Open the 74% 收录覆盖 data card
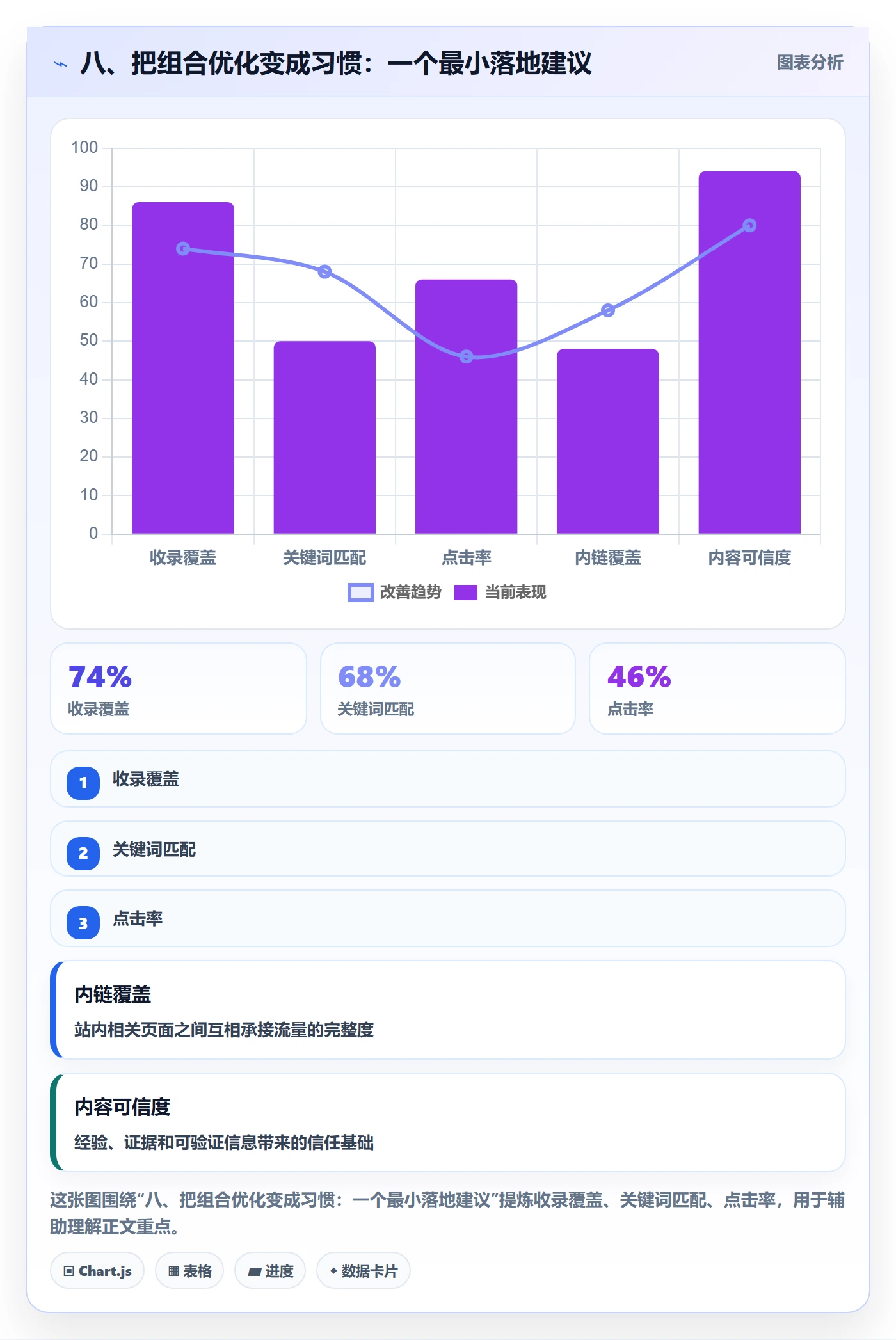Screen dimensions: 896x1340 pyautogui.click(x=179, y=689)
